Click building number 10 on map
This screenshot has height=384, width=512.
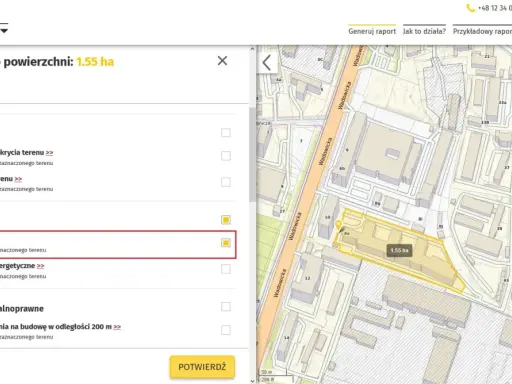327,217
